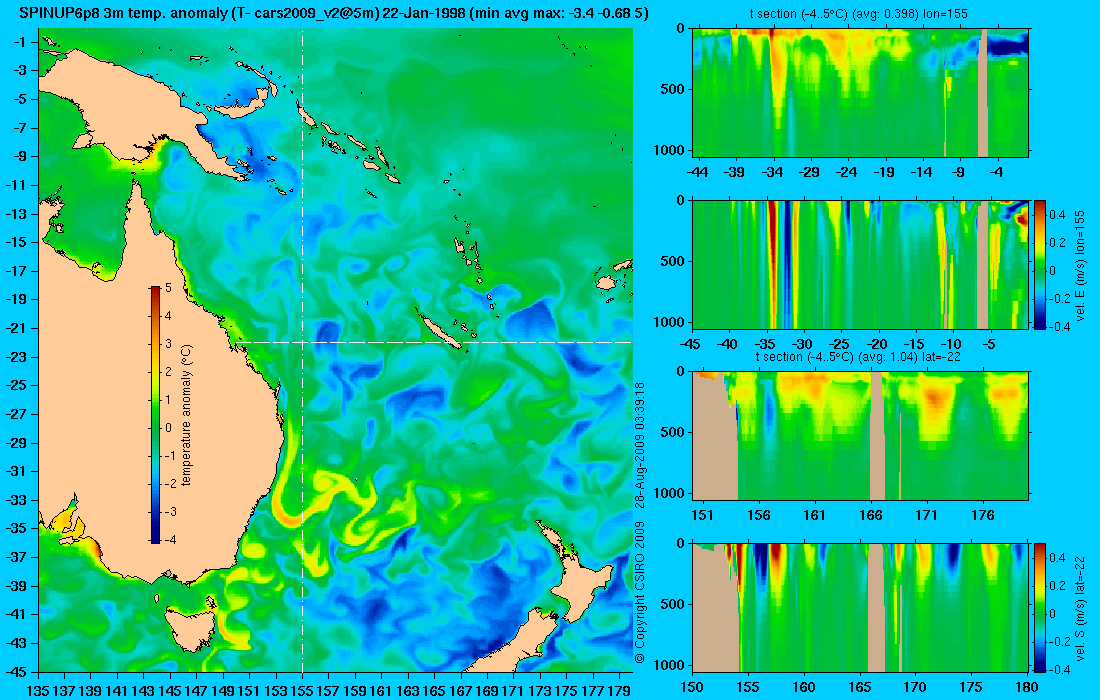Click the New Caledonia island on map
The image size is (1100, 700).
441,331
